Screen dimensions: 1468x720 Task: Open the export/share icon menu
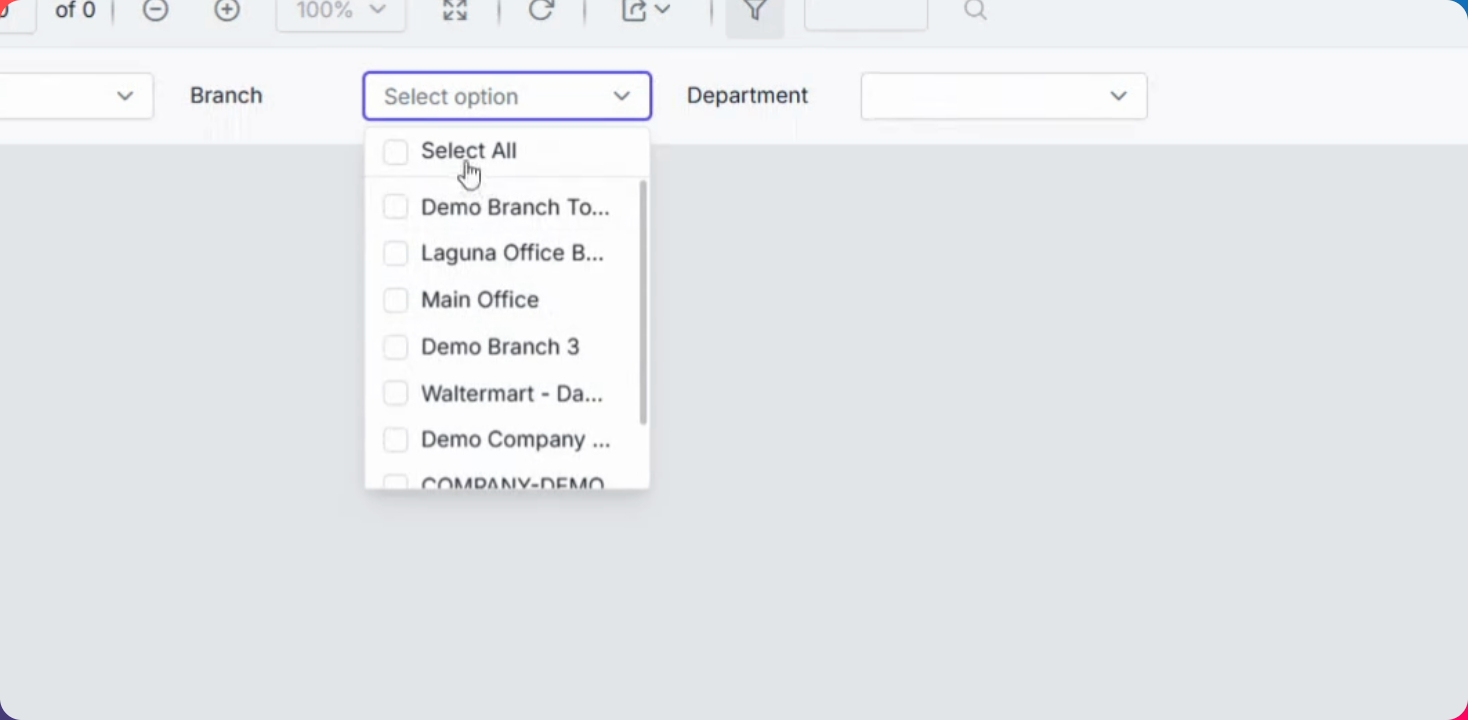(645, 11)
